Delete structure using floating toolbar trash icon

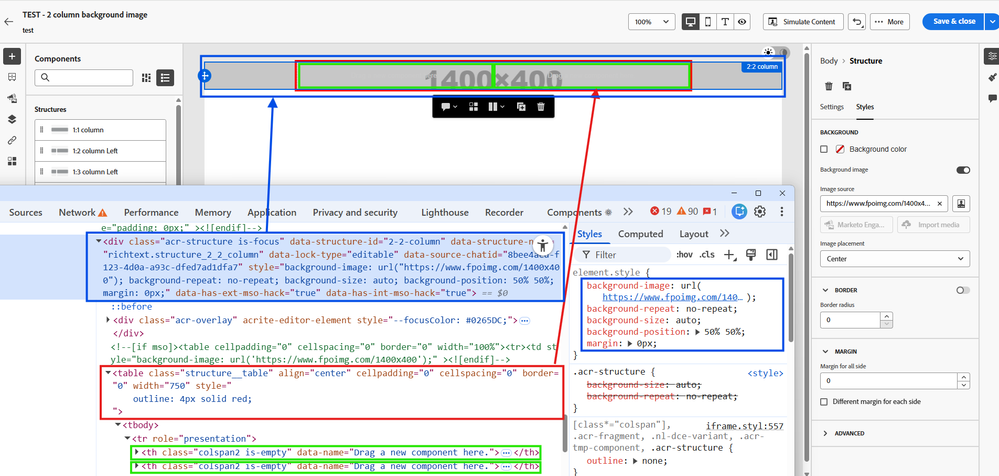(541, 107)
